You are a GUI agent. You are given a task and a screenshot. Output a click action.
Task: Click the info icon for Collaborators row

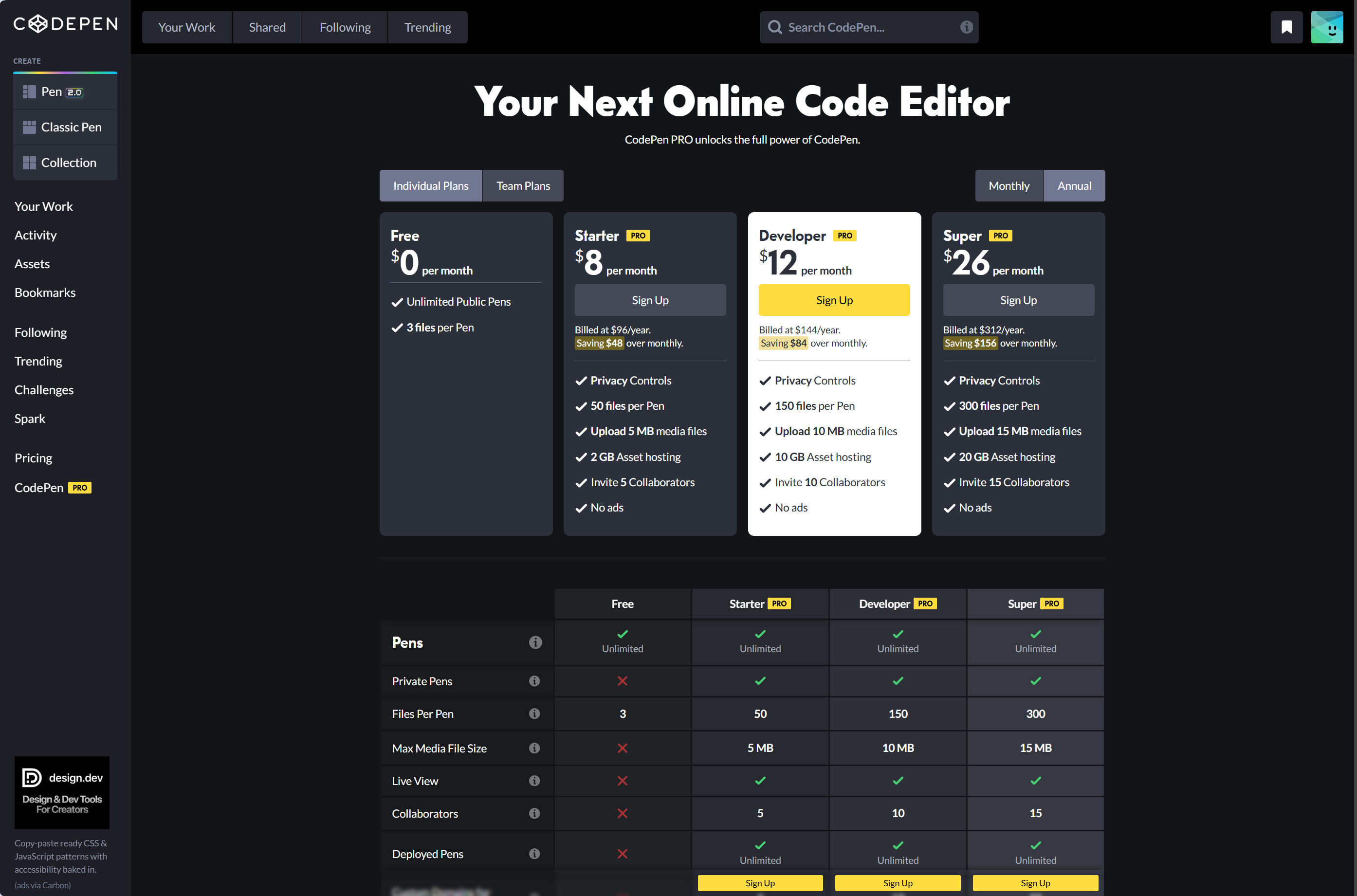[534, 813]
